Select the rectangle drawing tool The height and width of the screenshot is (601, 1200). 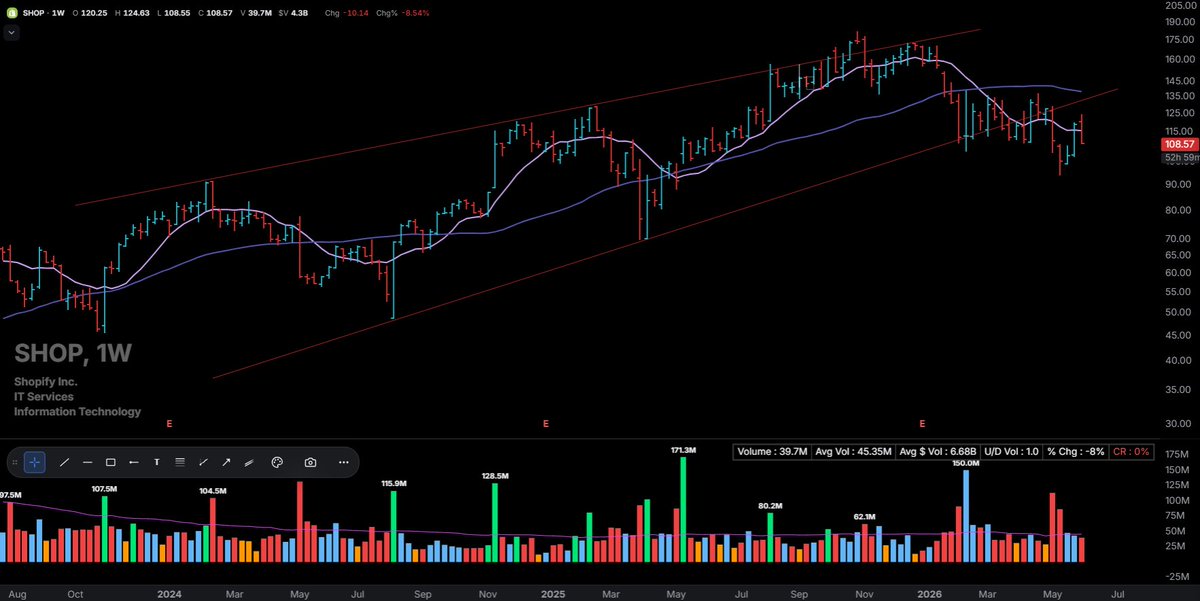[111, 462]
